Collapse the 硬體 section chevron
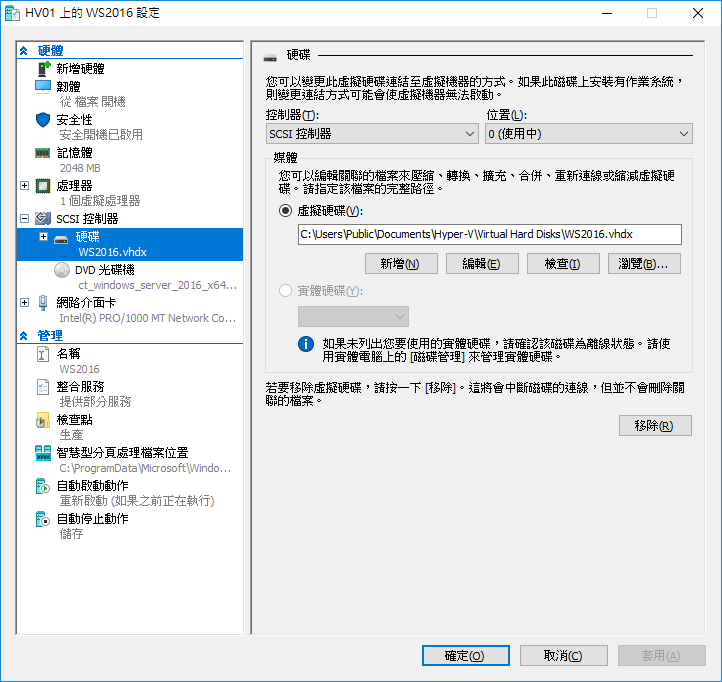722x682 pixels. pos(24,51)
